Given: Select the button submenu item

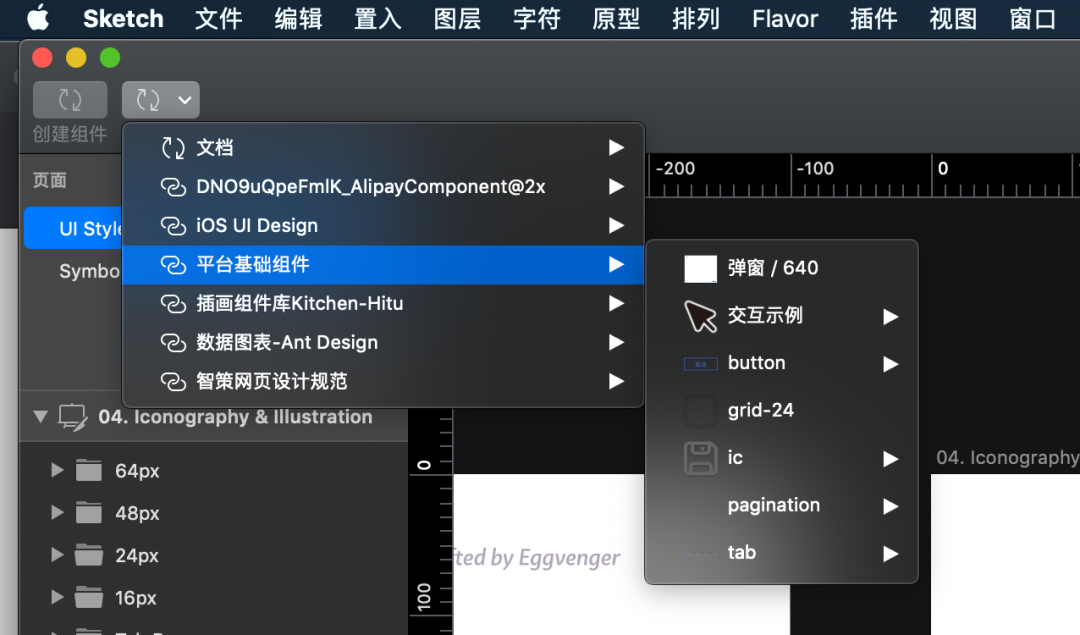Looking at the screenshot, I should click(757, 363).
